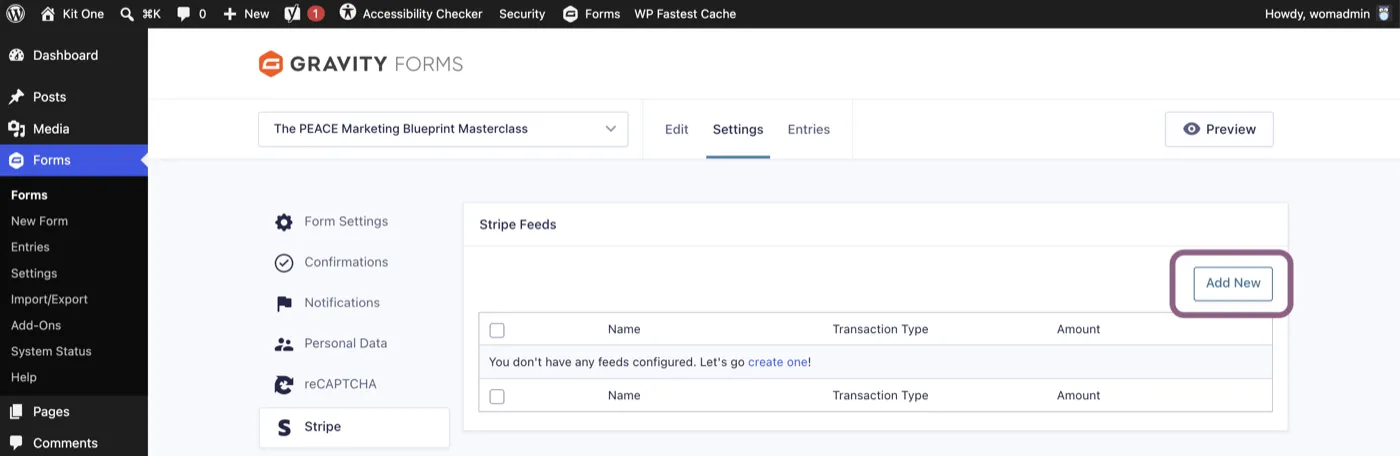
Task: Click the Personal Data people icon
Action: click(284, 344)
